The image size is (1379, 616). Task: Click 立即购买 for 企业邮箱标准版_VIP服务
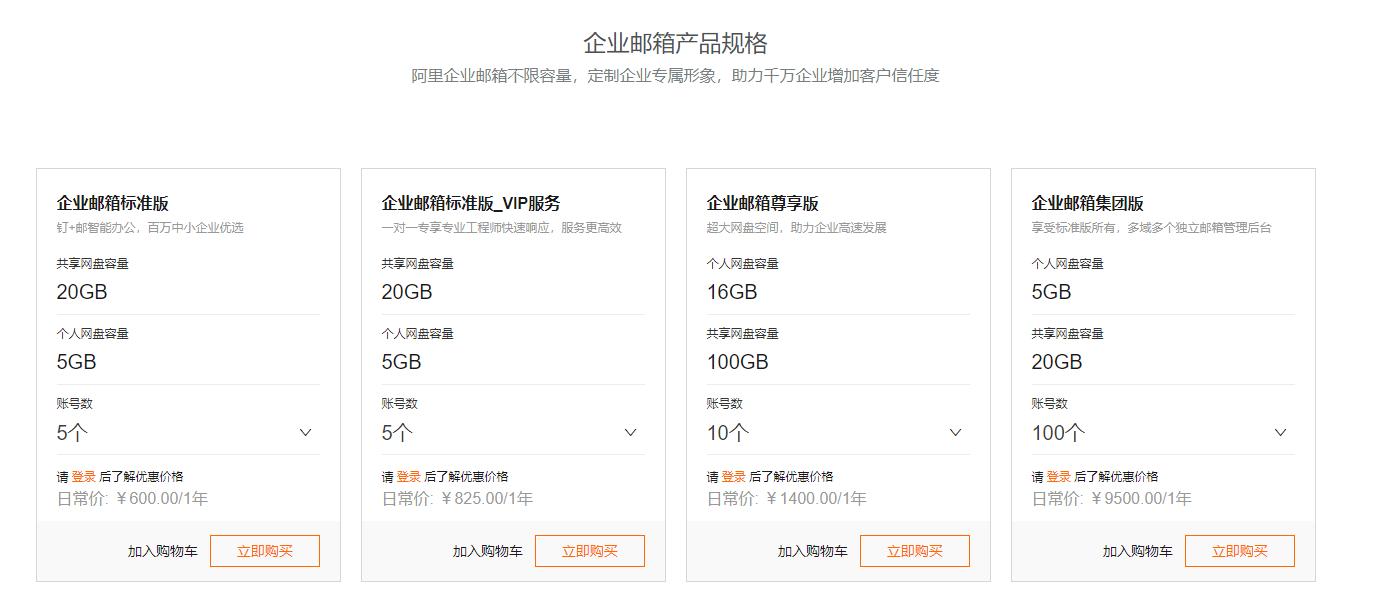(590, 551)
